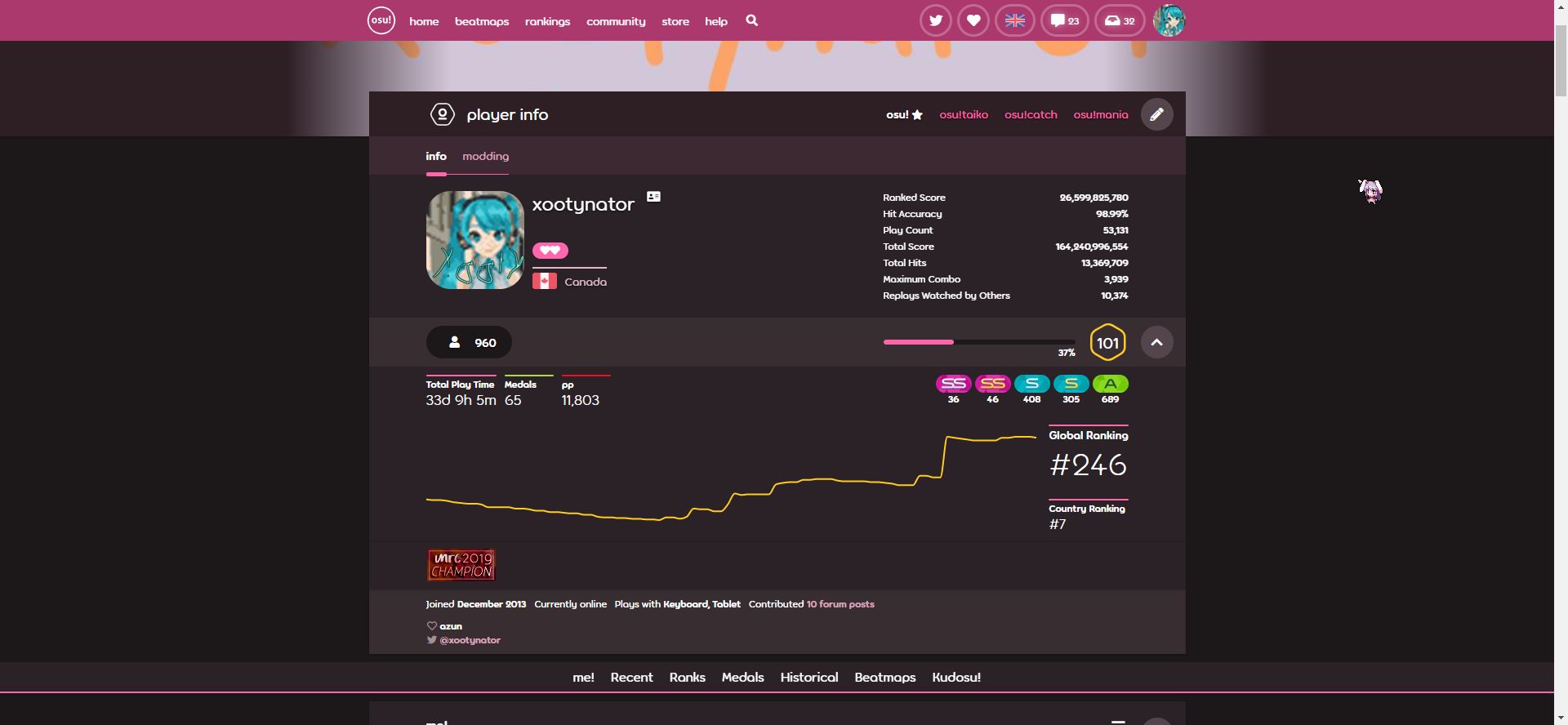Open the language flag selector
The image size is (1568, 725).
pos(1015,20)
